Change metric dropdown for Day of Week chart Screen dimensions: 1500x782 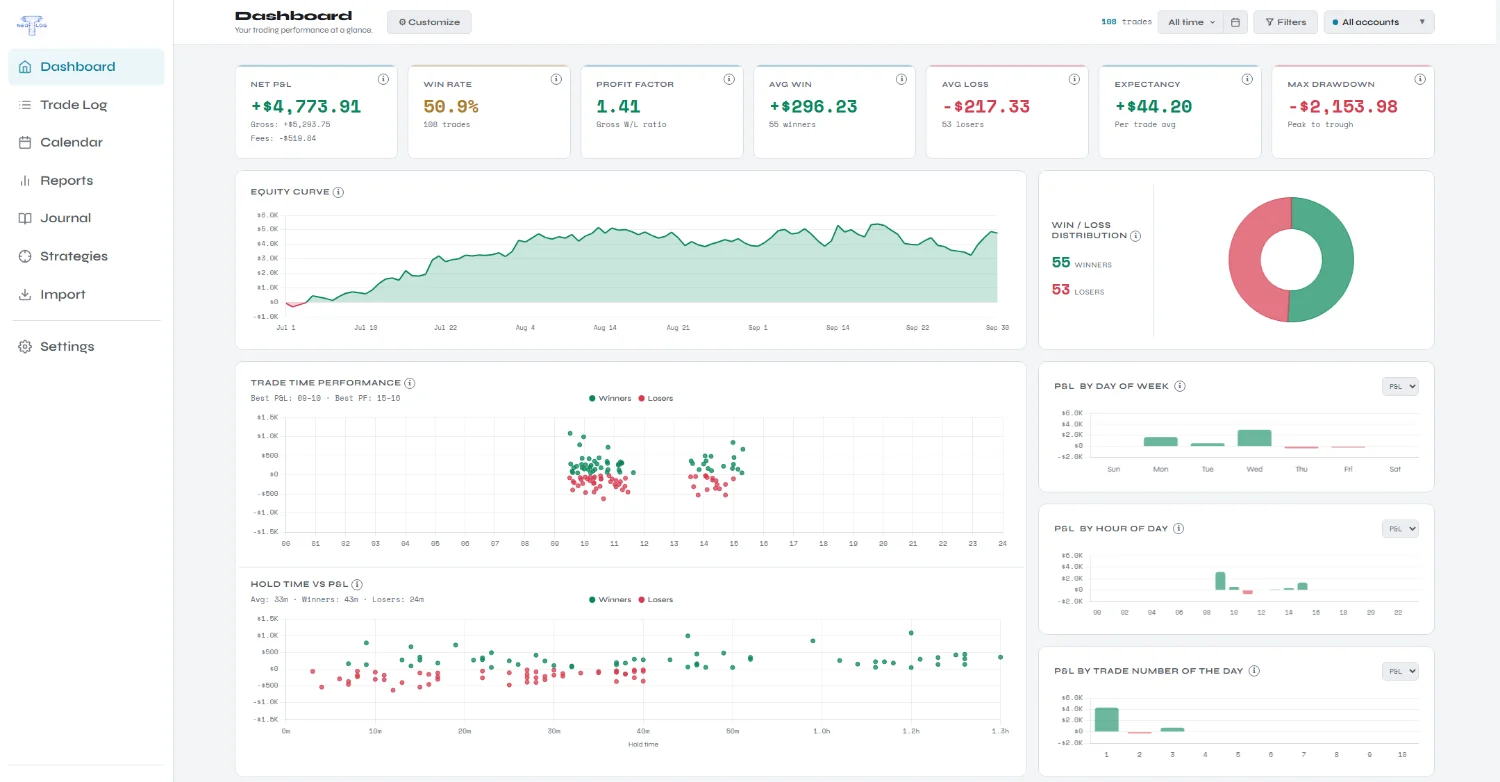click(x=1400, y=387)
